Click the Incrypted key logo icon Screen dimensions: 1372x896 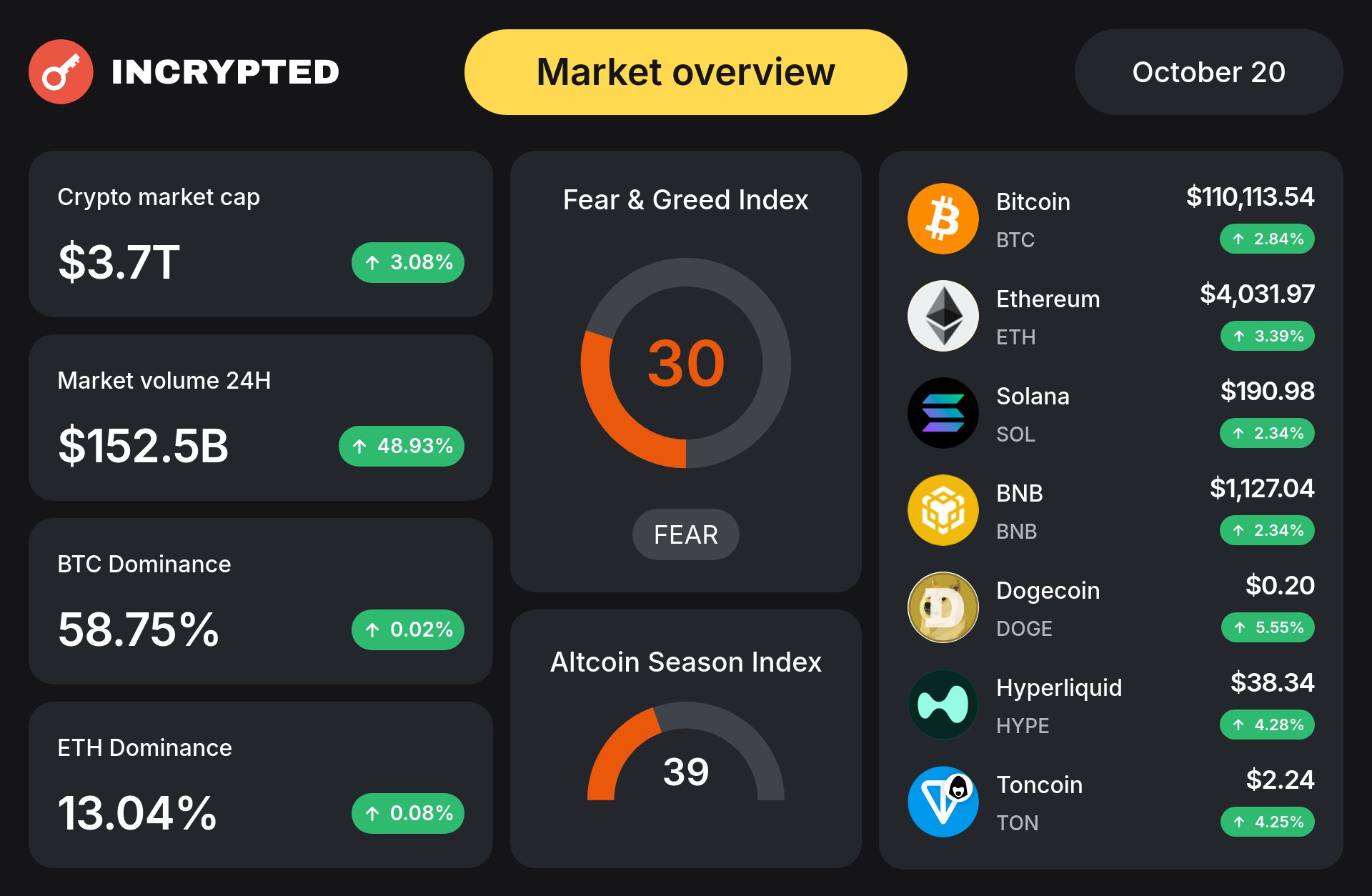coord(61,71)
